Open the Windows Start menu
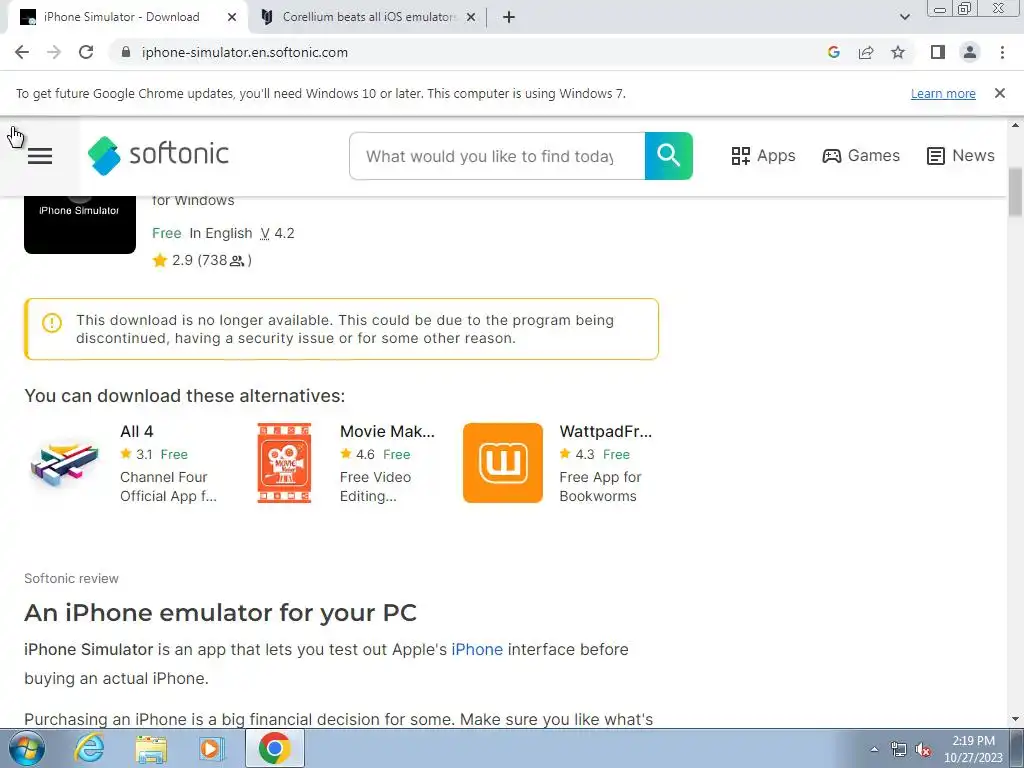 [x=26, y=748]
